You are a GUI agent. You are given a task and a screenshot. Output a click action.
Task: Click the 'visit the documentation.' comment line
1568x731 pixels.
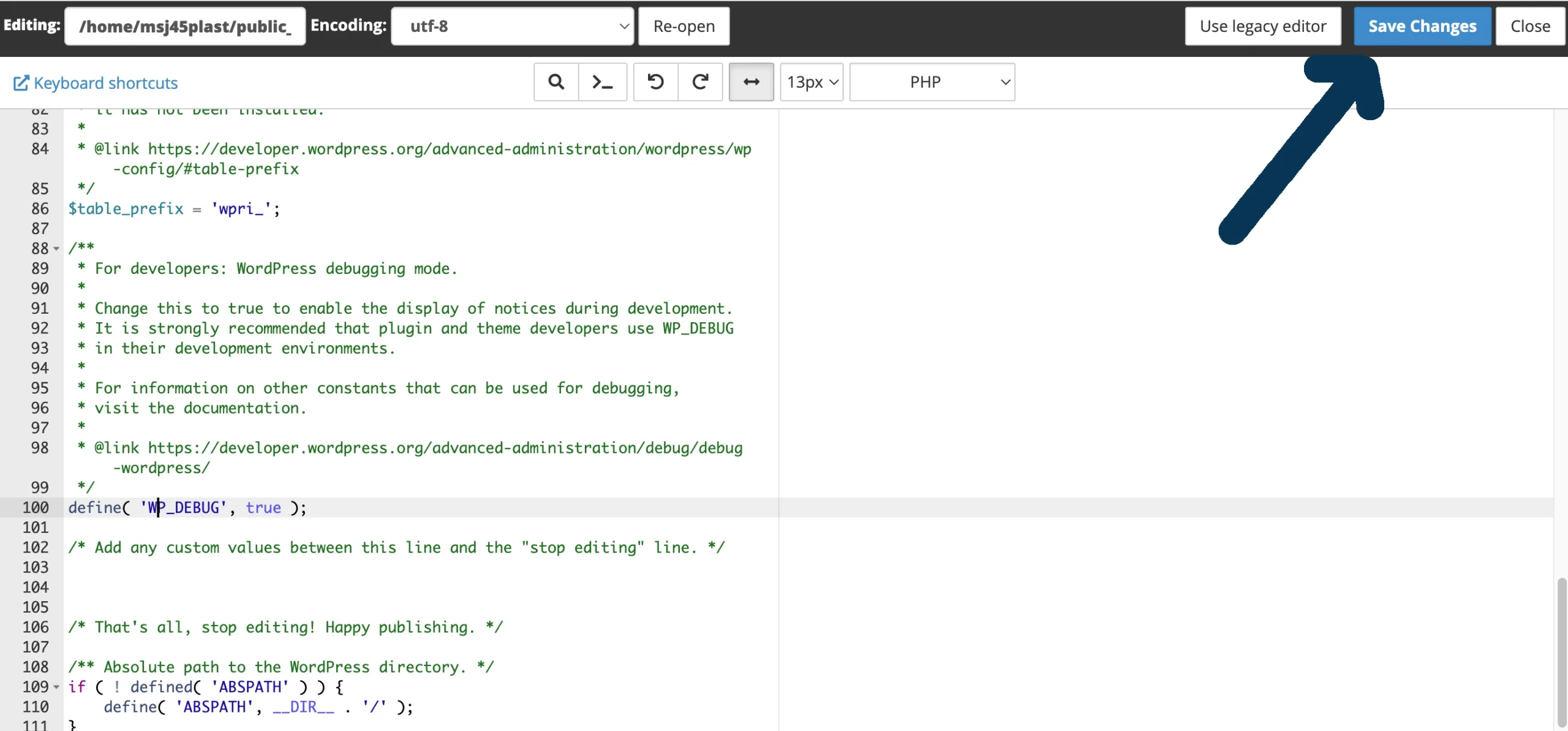(x=200, y=409)
